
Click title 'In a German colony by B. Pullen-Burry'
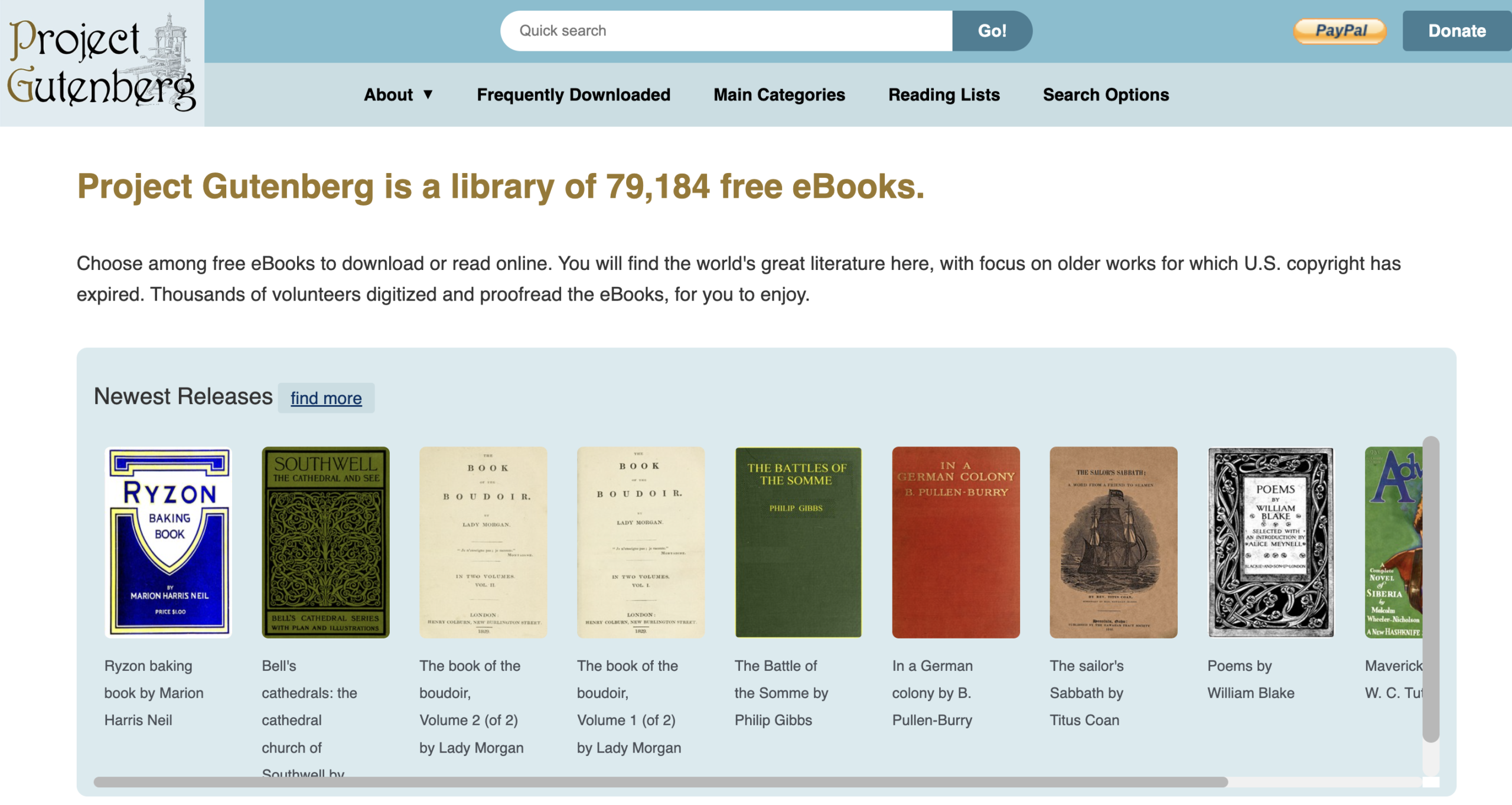point(933,693)
